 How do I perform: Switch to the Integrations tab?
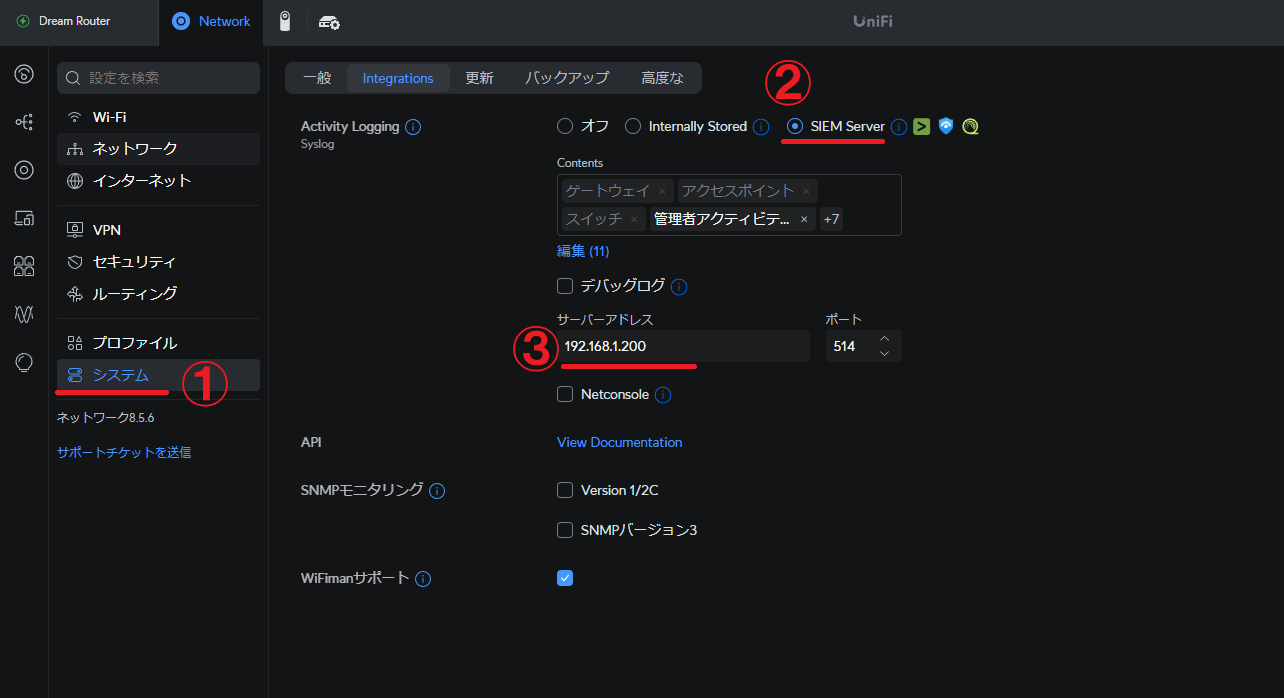tap(398, 78)
